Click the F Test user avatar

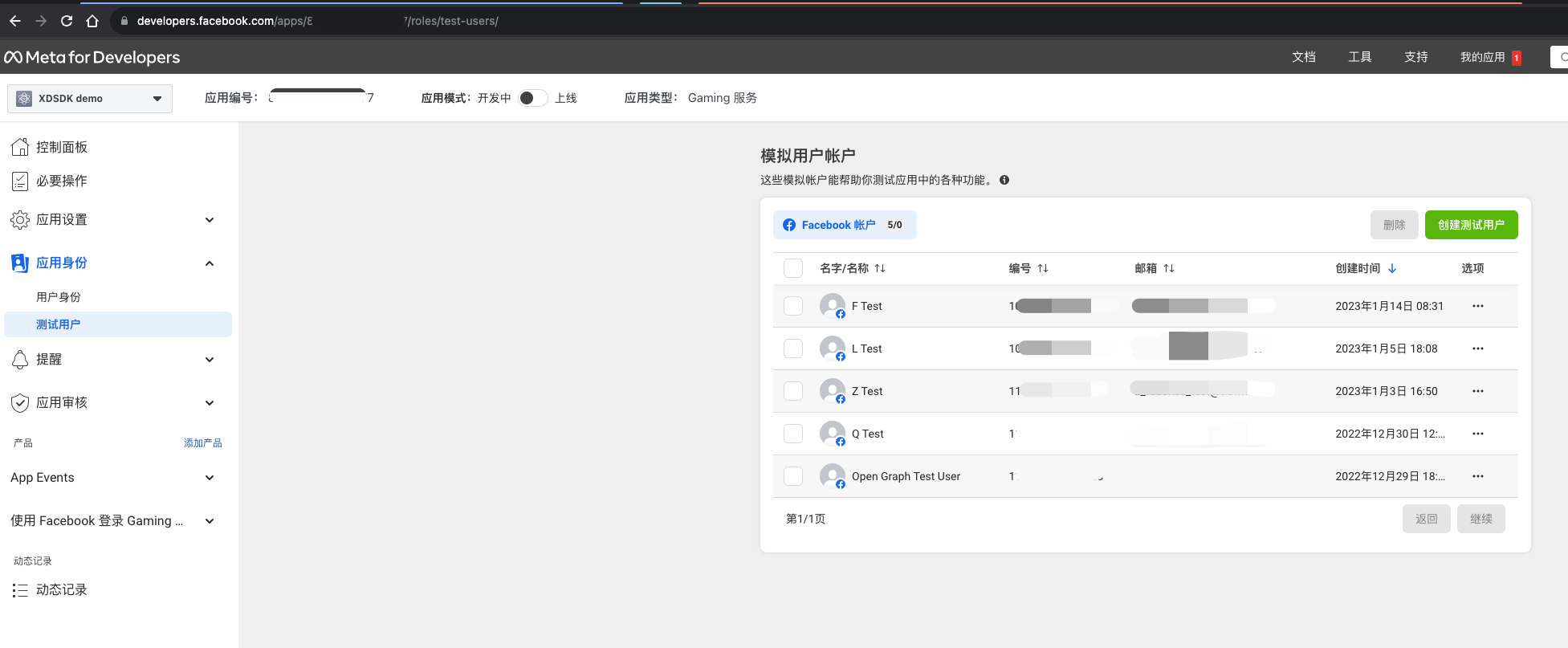pos(833,306)
